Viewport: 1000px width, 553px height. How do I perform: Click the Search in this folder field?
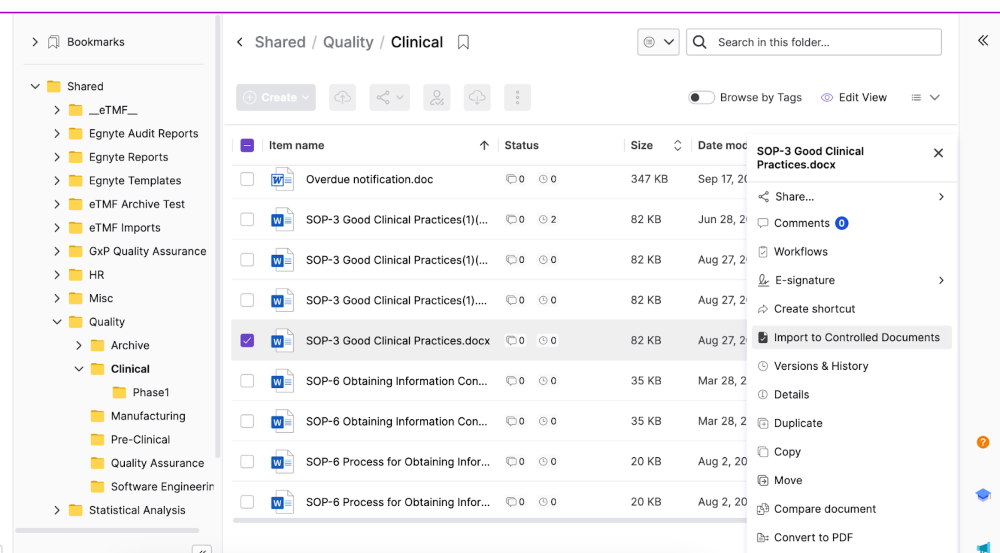pyautogui.click(x=814, y=42)
